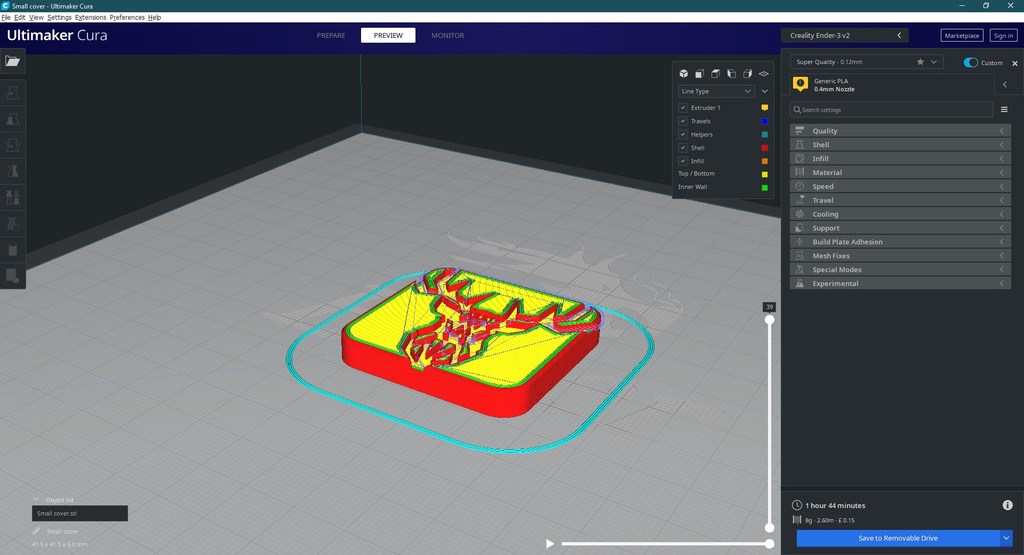This screenshot has width=1024, height=555.
Task: Click the 3D view camera icon
Action: [x=684, y=74]
